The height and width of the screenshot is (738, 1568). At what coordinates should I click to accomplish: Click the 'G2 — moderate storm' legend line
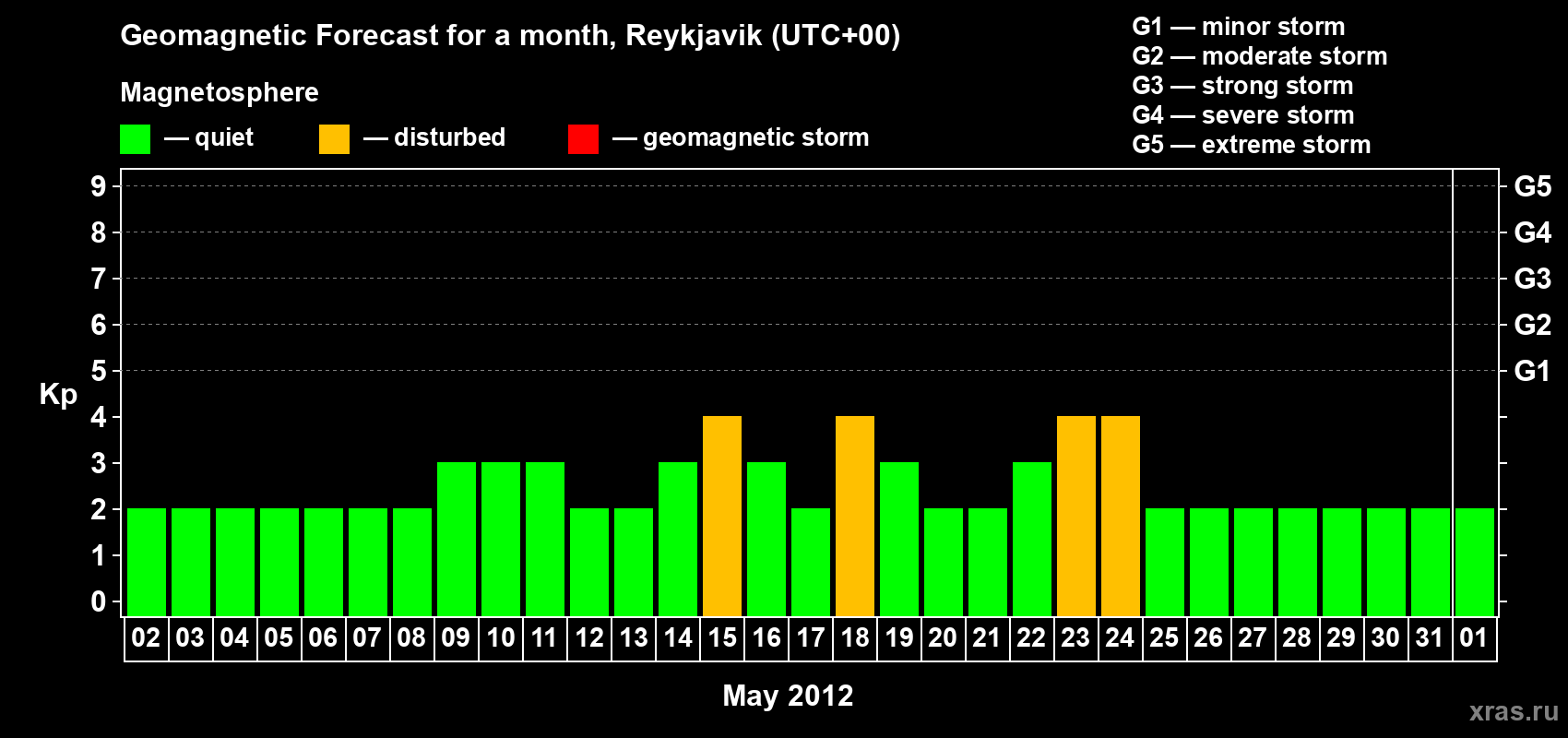tap(1260, 56)
